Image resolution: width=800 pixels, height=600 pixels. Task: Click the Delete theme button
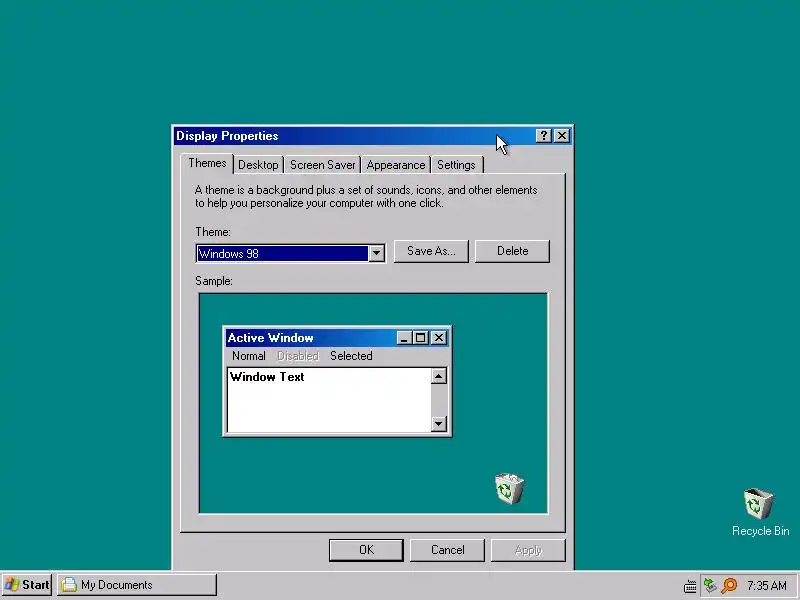coord(512,251)
